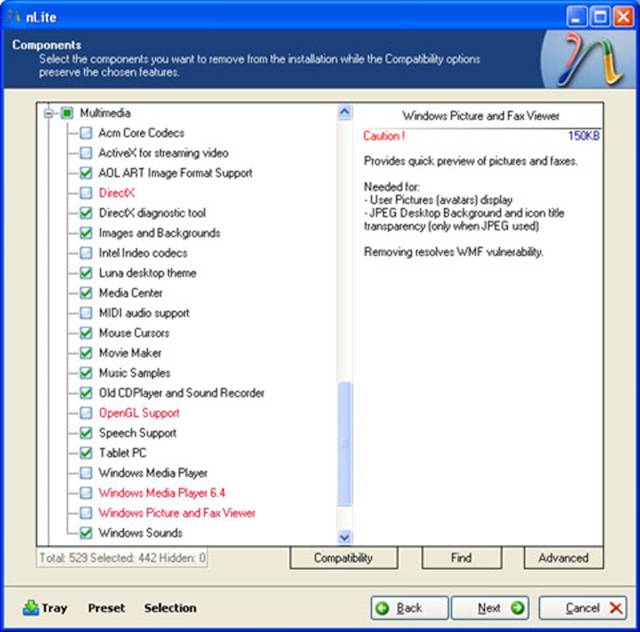This screenshot has width=640, height=632.
Task: Collapse the Multimedia tree node
Action: pyautogui.click(x=48, y=113)
